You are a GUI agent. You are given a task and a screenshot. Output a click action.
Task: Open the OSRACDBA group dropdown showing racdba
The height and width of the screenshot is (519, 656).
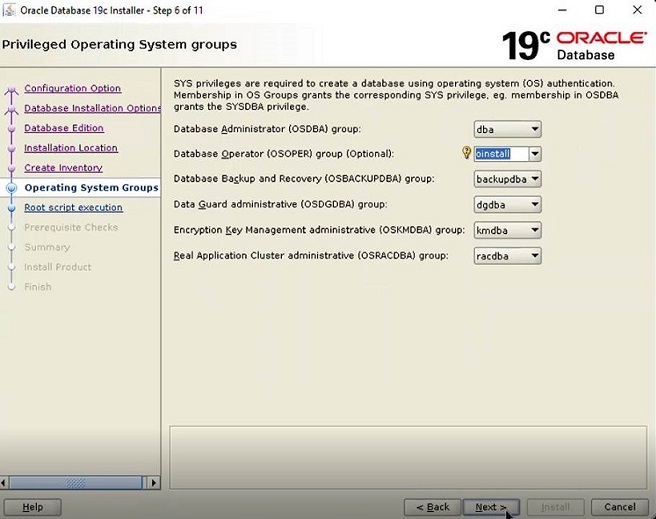[x=507, y=256]
